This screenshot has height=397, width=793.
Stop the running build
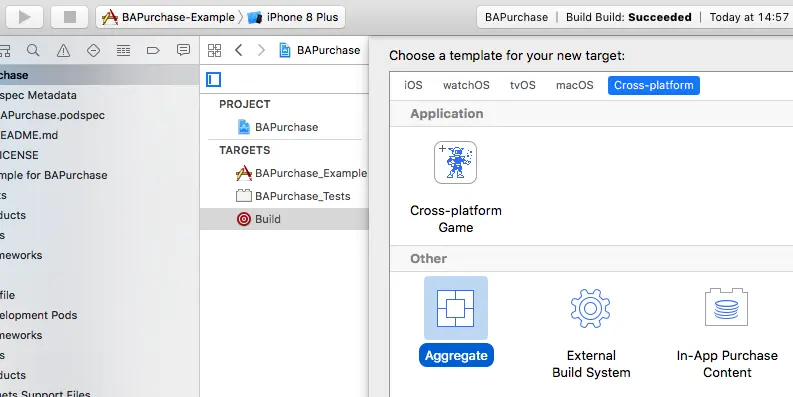coord(69,17)
